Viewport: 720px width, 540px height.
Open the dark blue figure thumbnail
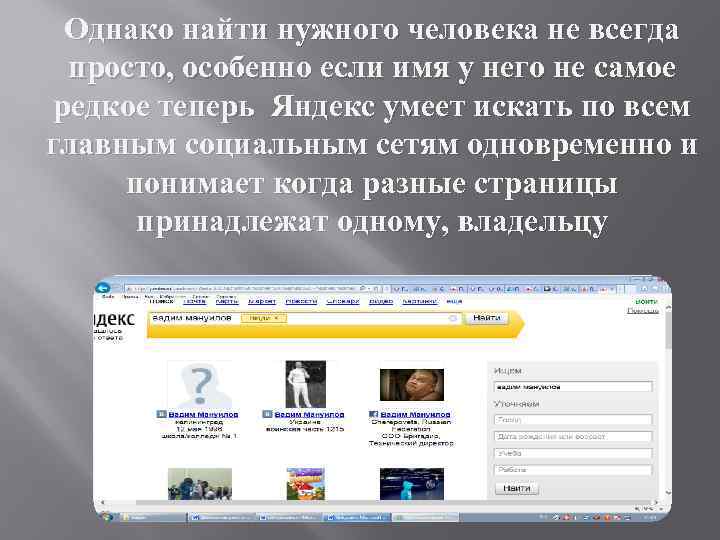pos(411,484)
